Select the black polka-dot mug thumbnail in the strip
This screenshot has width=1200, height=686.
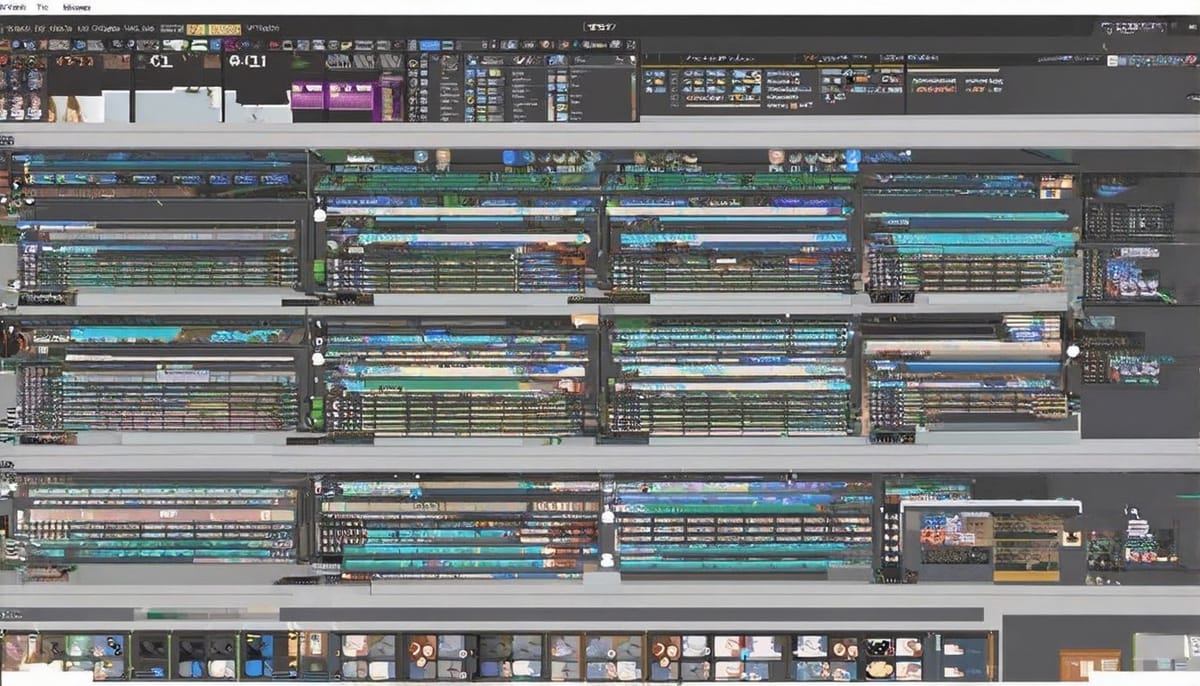[x=879, y=647]
